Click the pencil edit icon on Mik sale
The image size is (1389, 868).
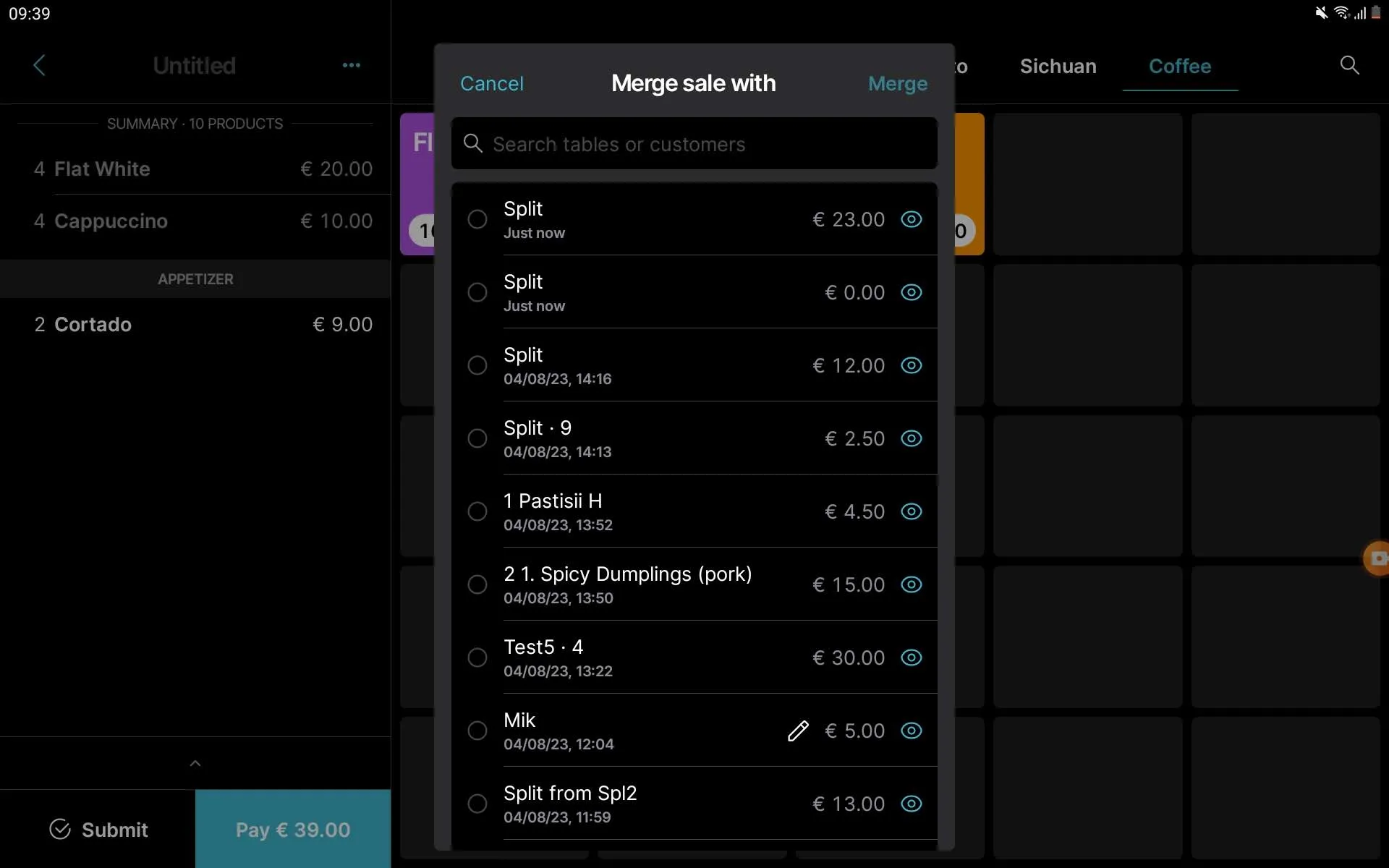pos(798,731)
